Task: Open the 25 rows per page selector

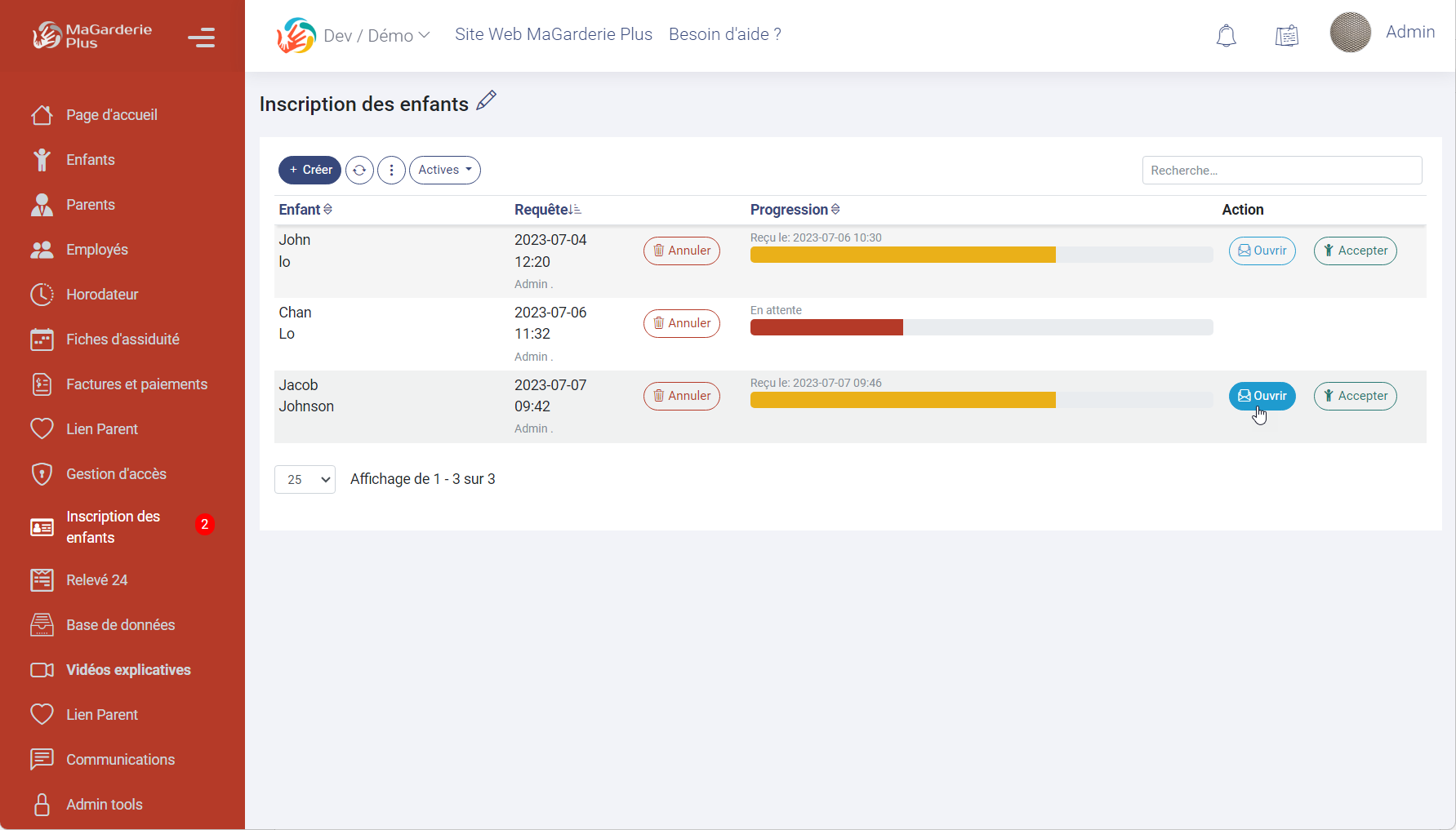Action: pos(305,480)
